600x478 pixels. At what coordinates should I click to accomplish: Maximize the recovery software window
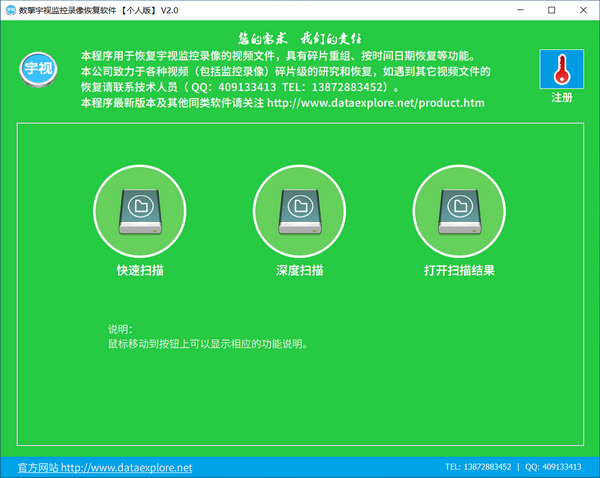[x=551, y=9]
